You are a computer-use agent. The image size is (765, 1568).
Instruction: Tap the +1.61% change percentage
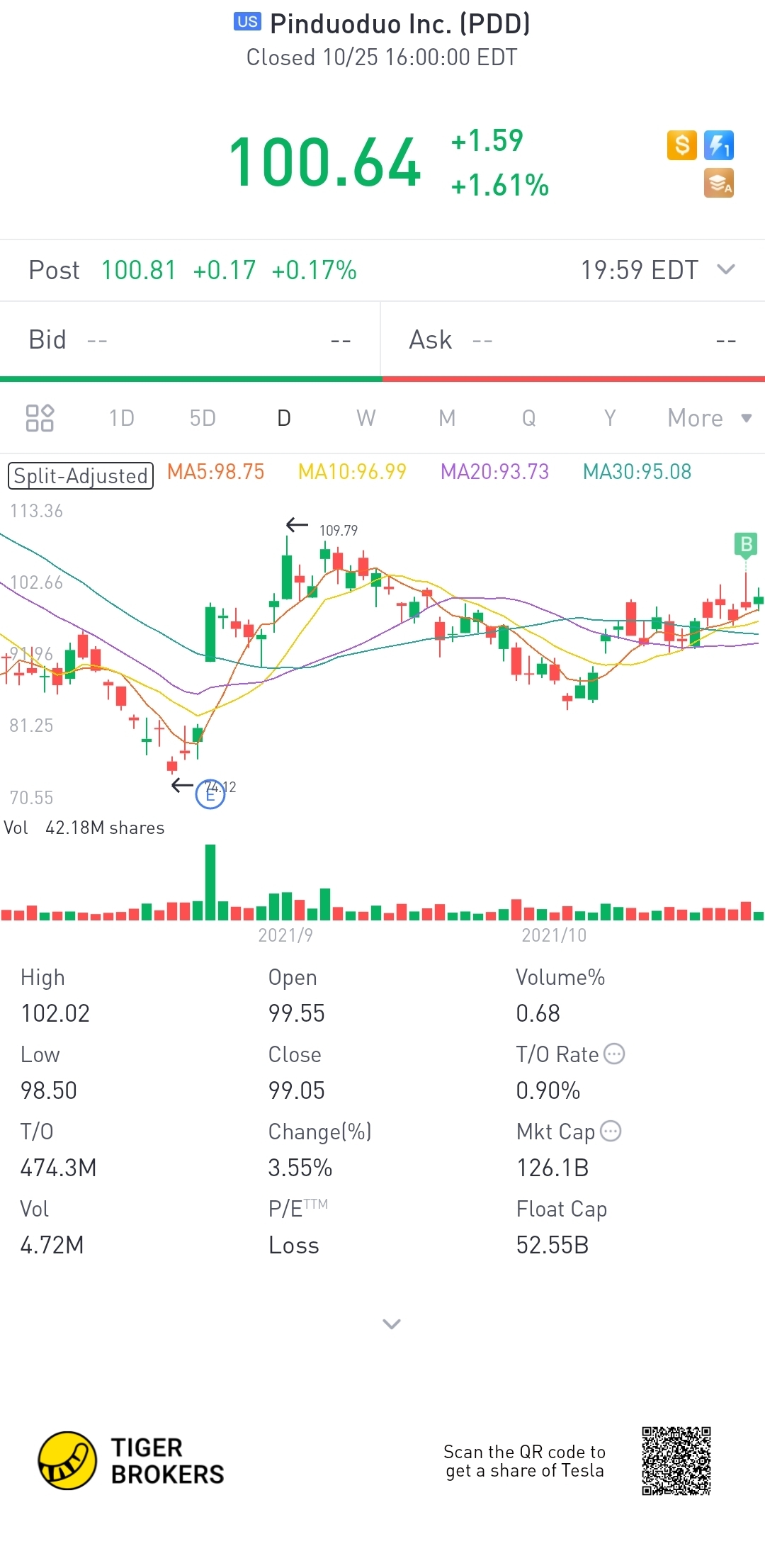499,186
